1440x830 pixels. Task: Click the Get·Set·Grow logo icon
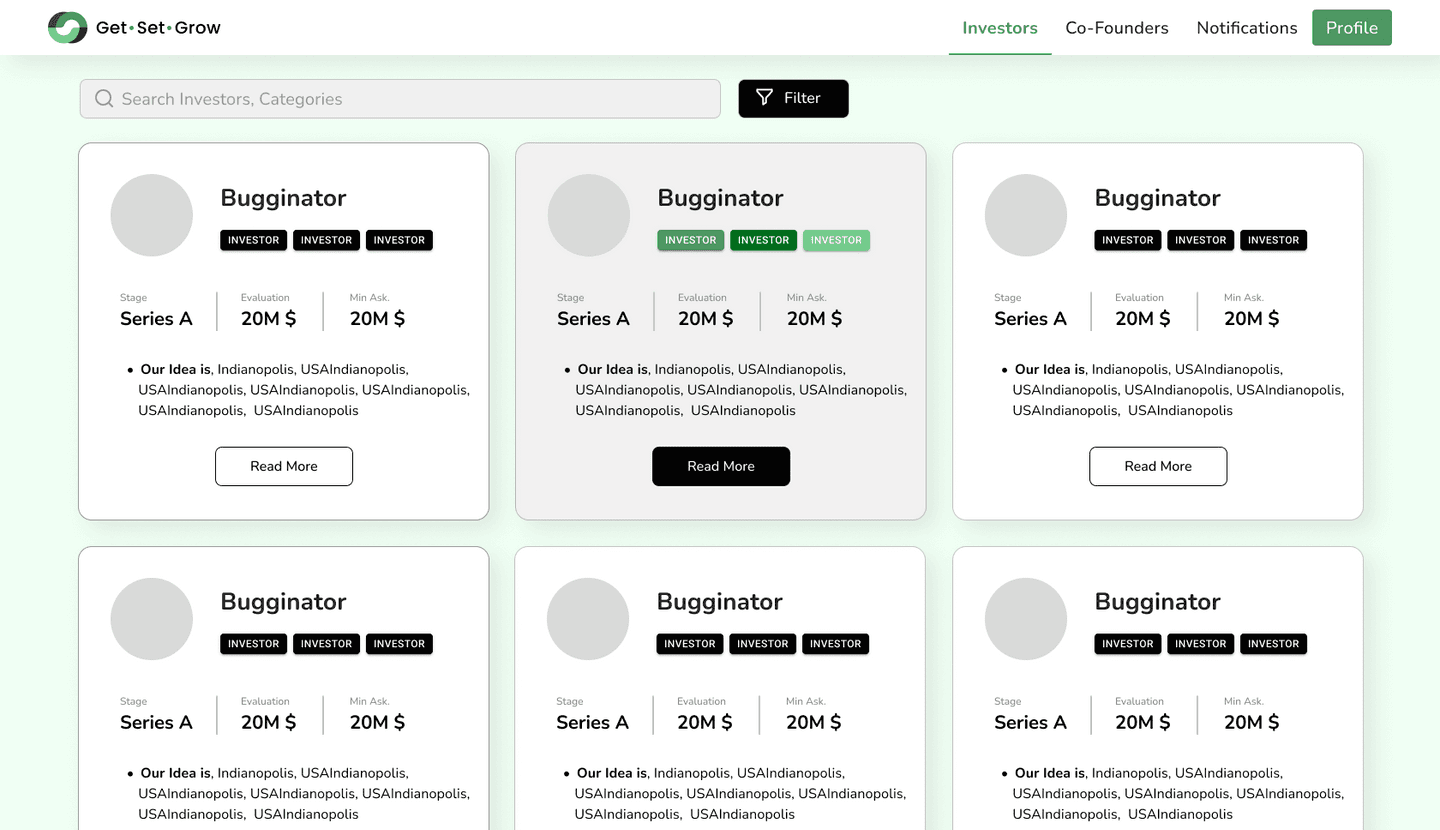tap(68, 27)
